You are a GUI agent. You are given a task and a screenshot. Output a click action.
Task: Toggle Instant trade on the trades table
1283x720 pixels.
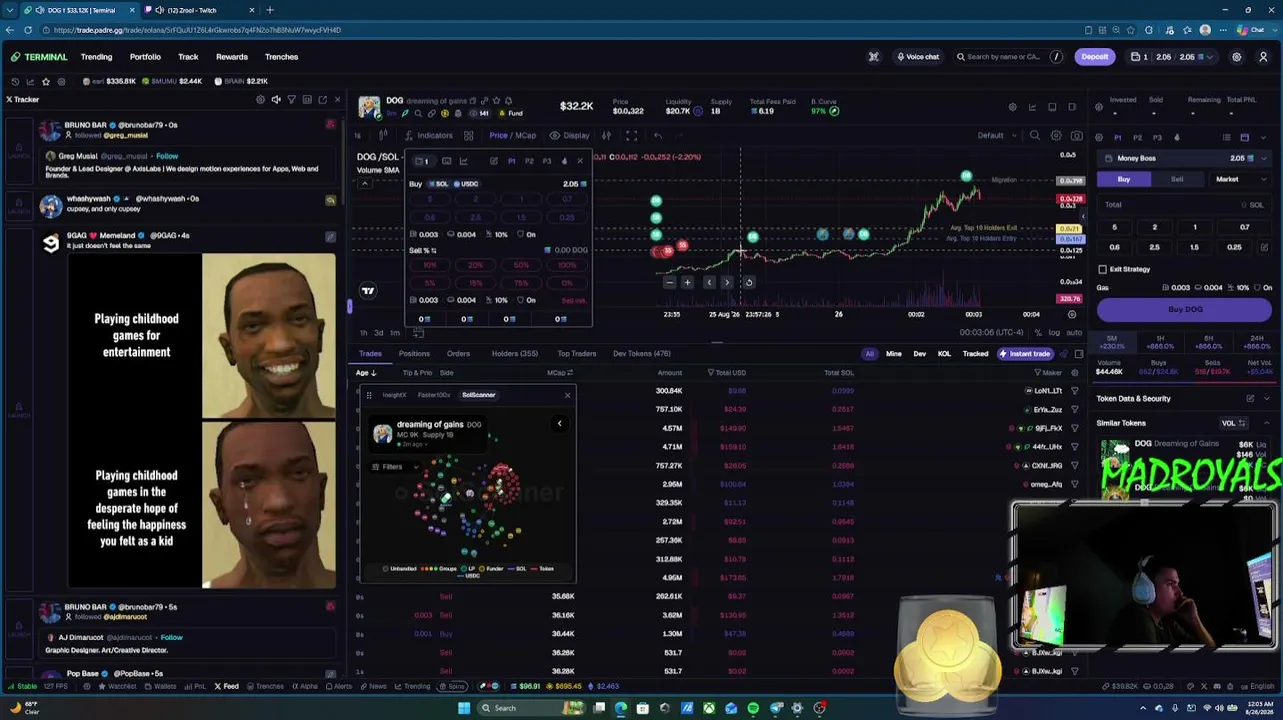[x=1024, y=354]
